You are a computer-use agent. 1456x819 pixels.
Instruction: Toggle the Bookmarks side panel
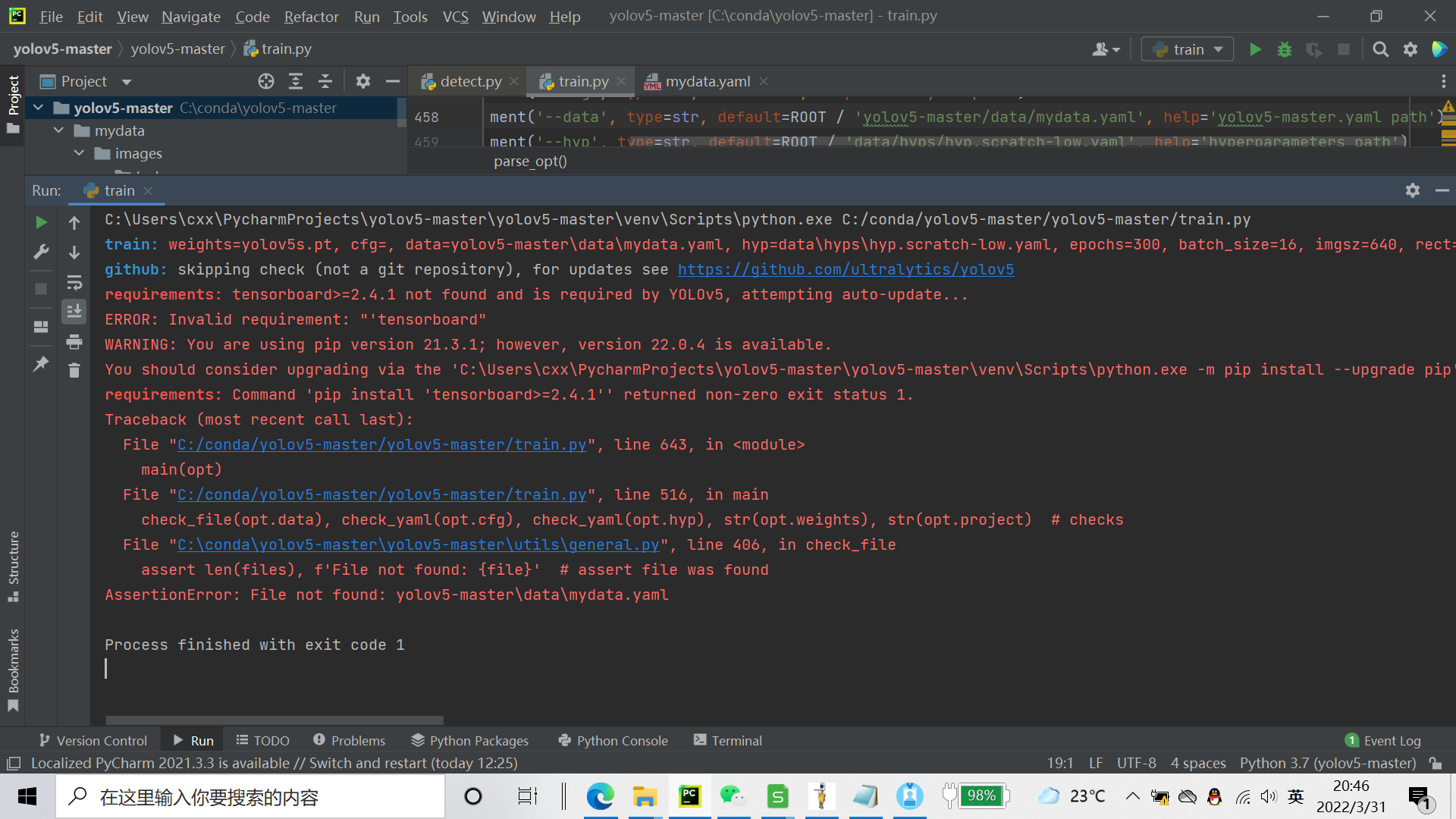pyautogui.click(x=13, y=669)
